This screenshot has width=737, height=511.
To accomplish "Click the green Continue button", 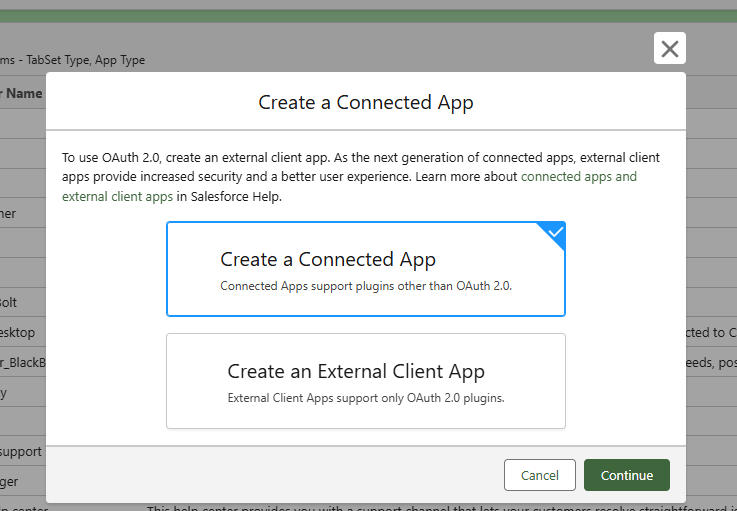I will [x=626, y=475].
